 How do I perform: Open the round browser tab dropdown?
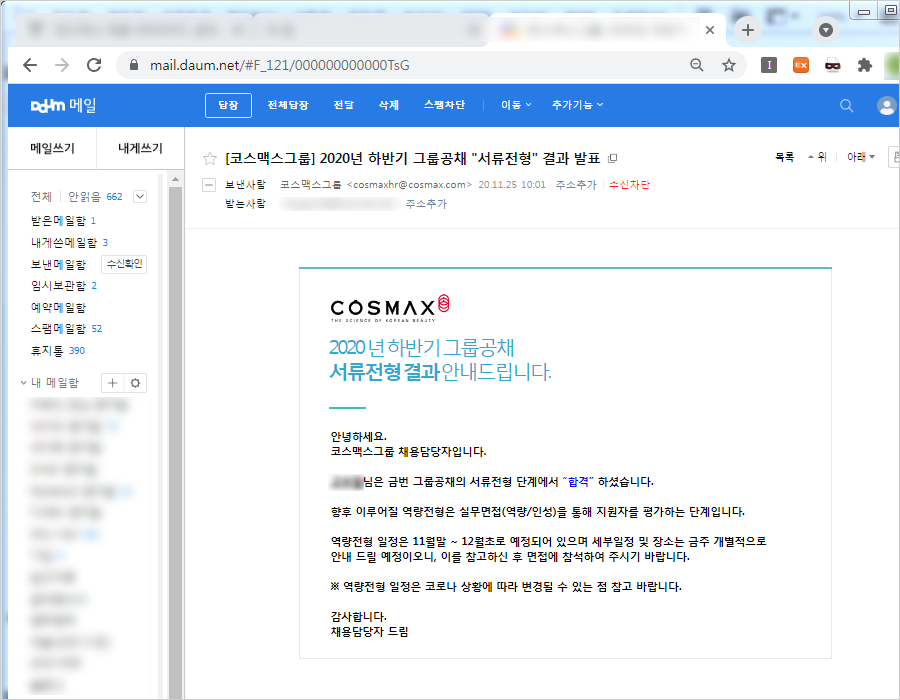click(x=826, y=30)
